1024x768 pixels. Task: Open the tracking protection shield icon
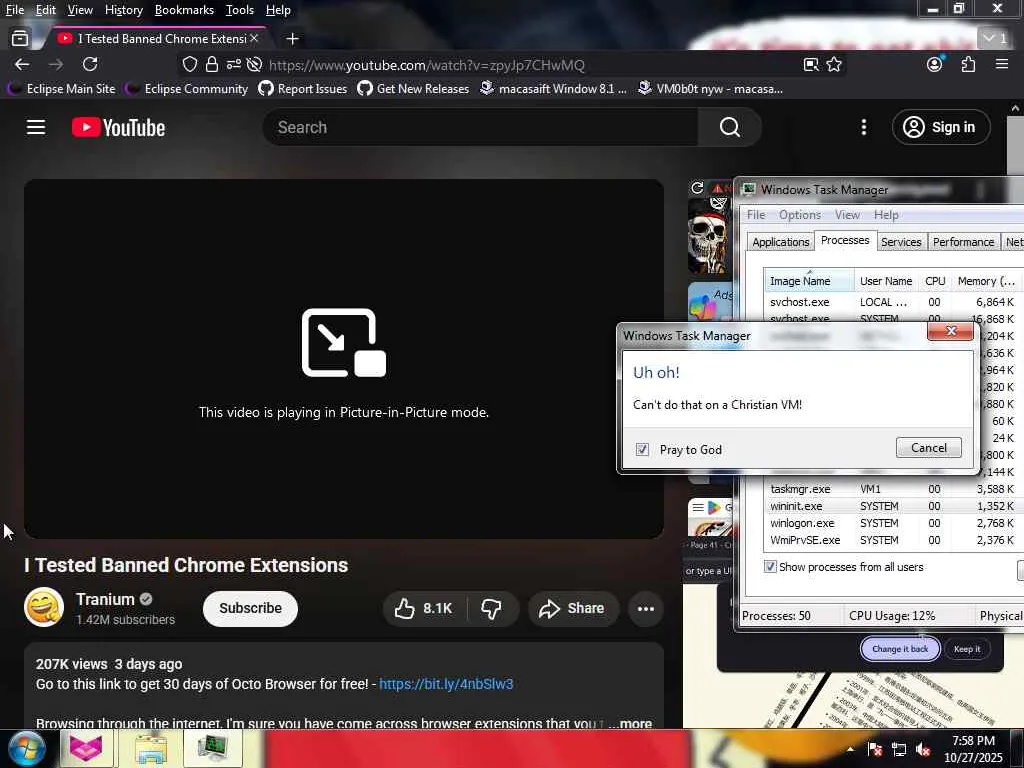[189, 64]
